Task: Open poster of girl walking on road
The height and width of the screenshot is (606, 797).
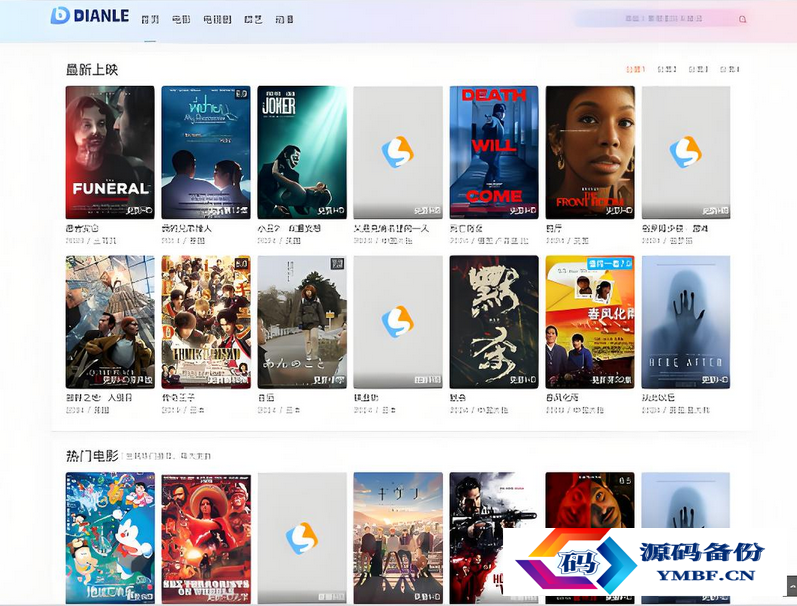Action: tap(302, 322)
